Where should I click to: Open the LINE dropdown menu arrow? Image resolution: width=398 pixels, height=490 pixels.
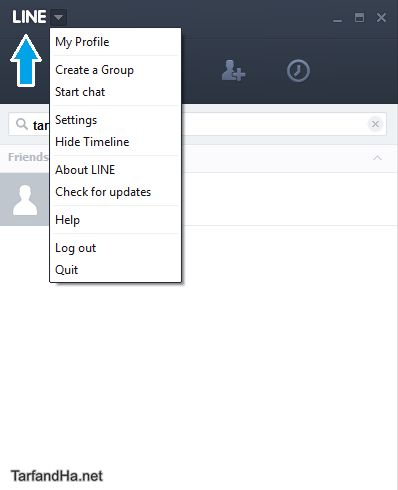59,17
